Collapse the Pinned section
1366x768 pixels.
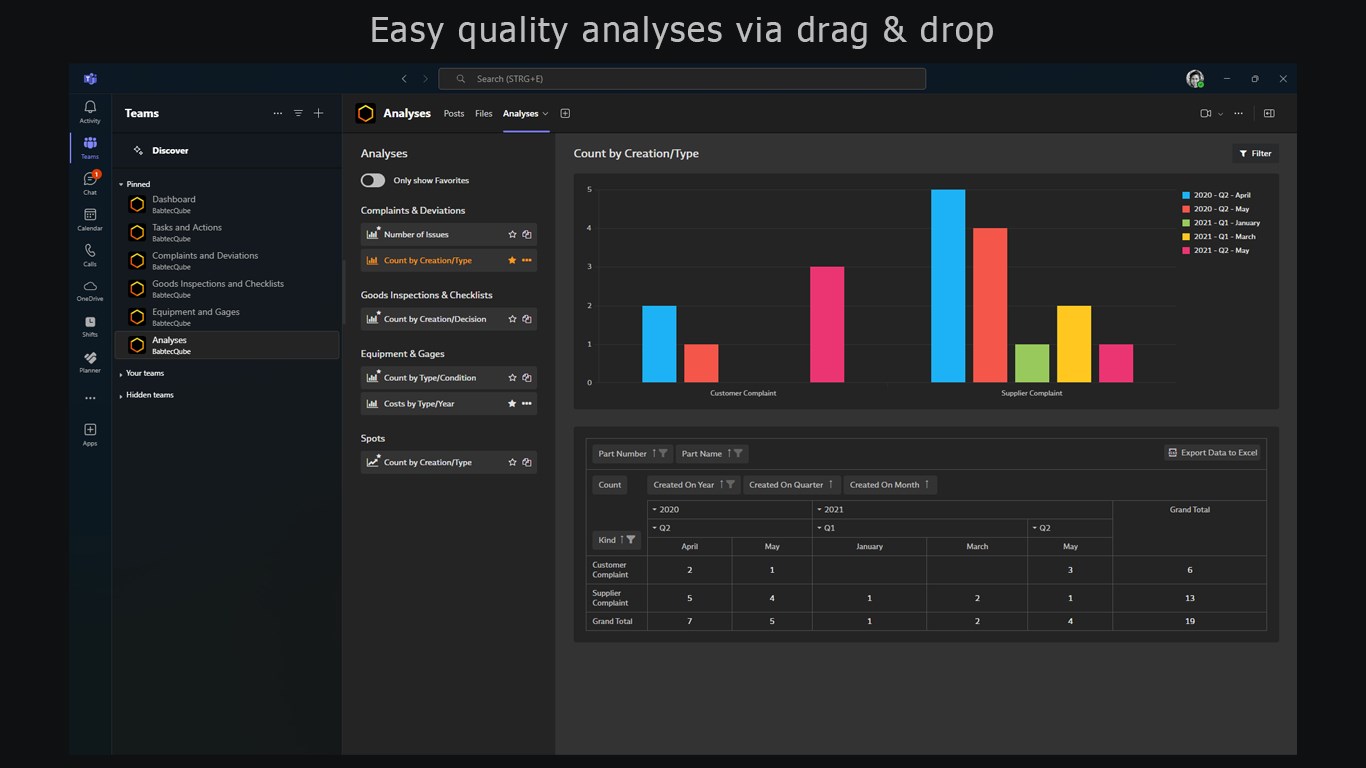coord(122,185)
